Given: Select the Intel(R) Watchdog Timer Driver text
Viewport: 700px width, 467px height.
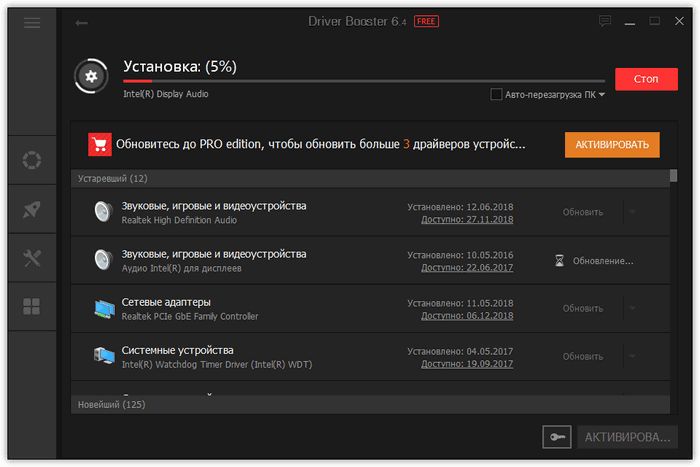Looking at the screenshot, I should (x=217, y=365).
